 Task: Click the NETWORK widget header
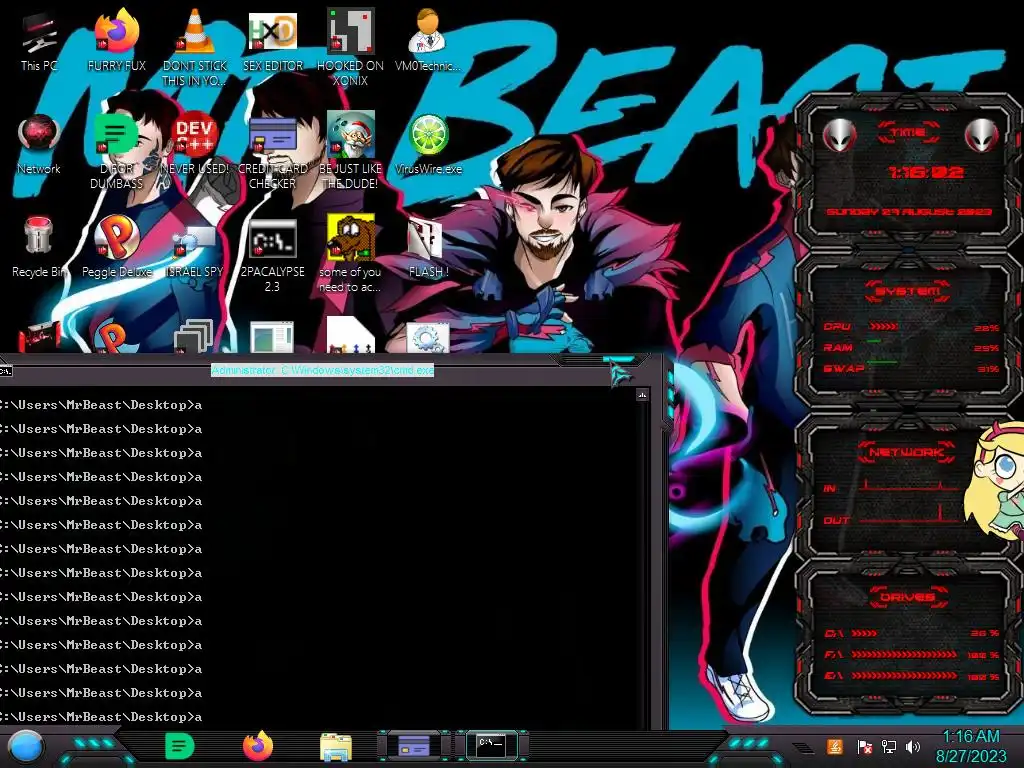[908, 452]
